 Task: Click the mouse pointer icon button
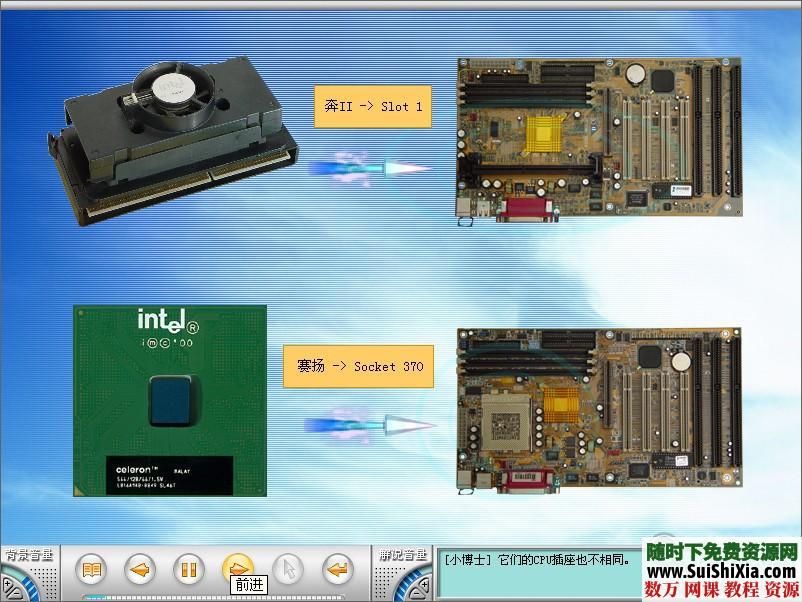[287, 570]
